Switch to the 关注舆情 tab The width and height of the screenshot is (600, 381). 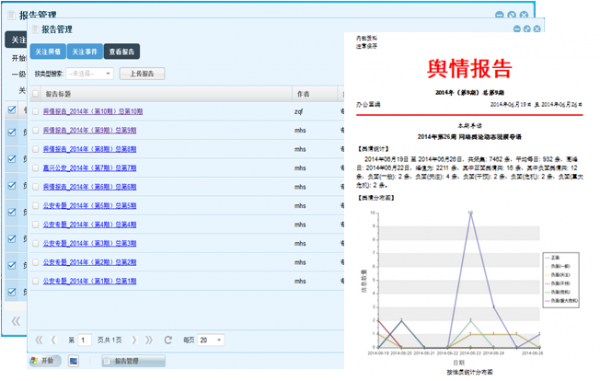pyautogui.click(x=48, y=52)
